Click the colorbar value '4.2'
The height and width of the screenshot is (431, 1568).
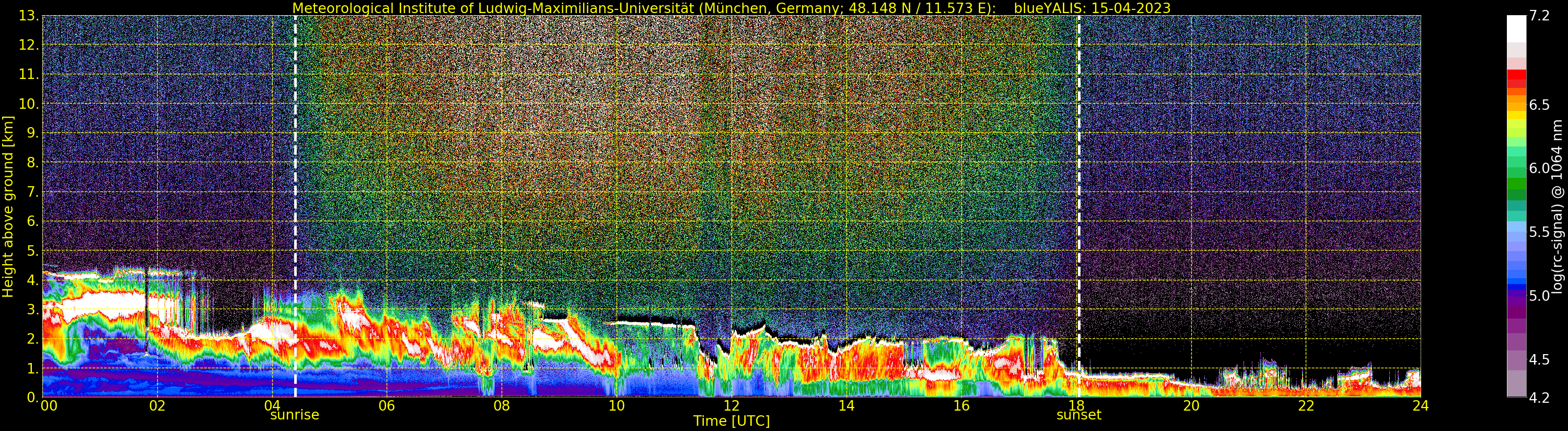[1539, 398]
